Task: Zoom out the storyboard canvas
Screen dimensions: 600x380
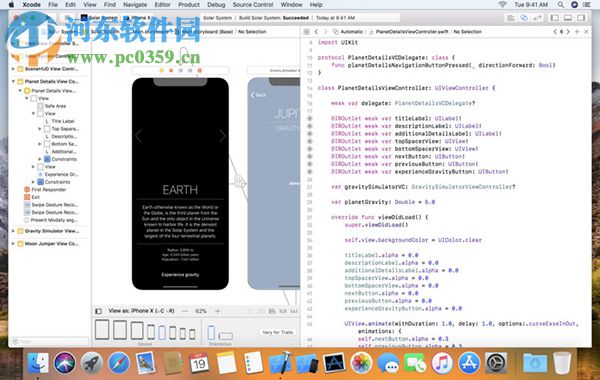Action: pos(185,311)
